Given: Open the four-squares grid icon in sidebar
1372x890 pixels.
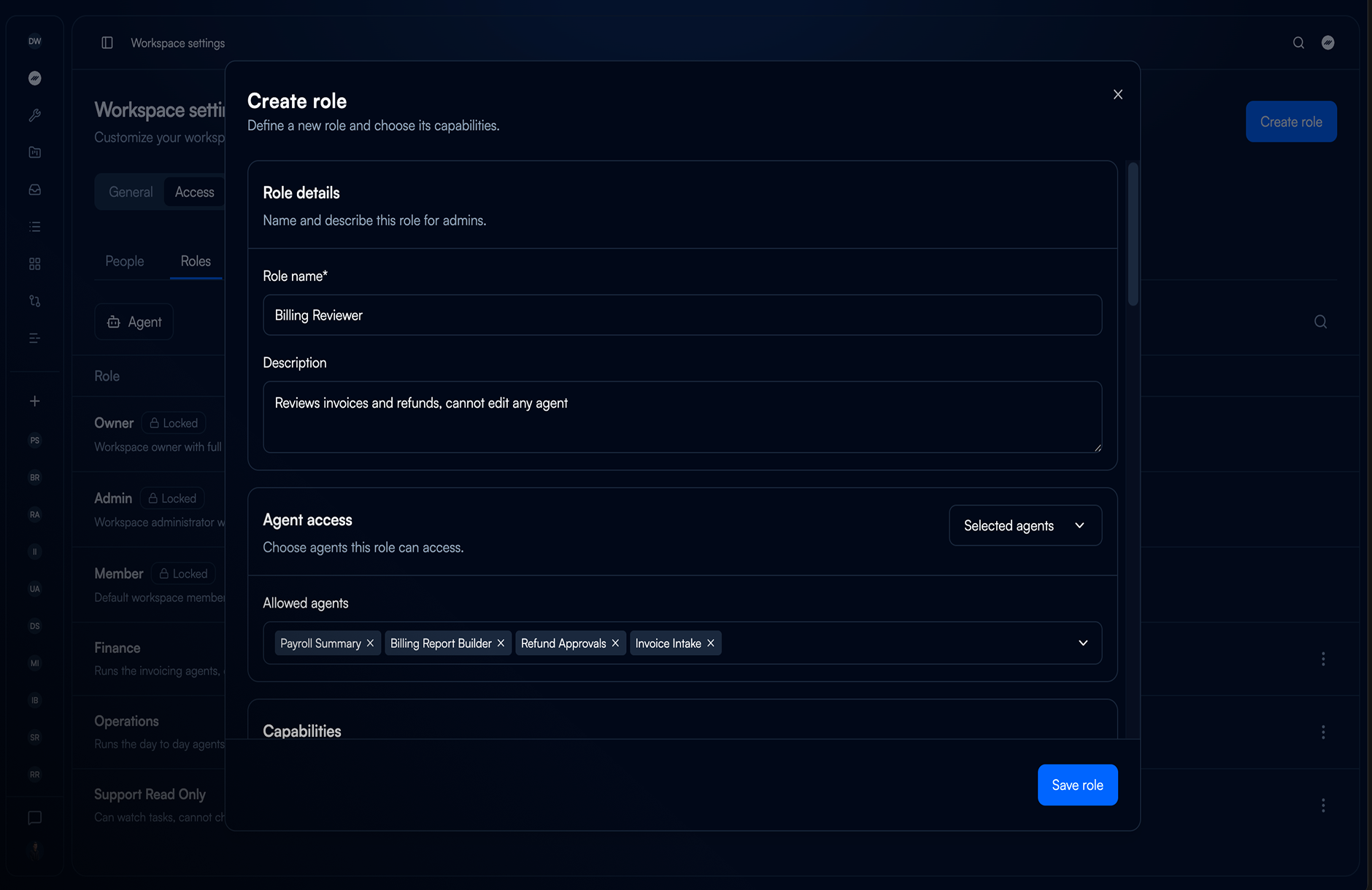Looking at the screenshot, I should (x=35, y=264).
